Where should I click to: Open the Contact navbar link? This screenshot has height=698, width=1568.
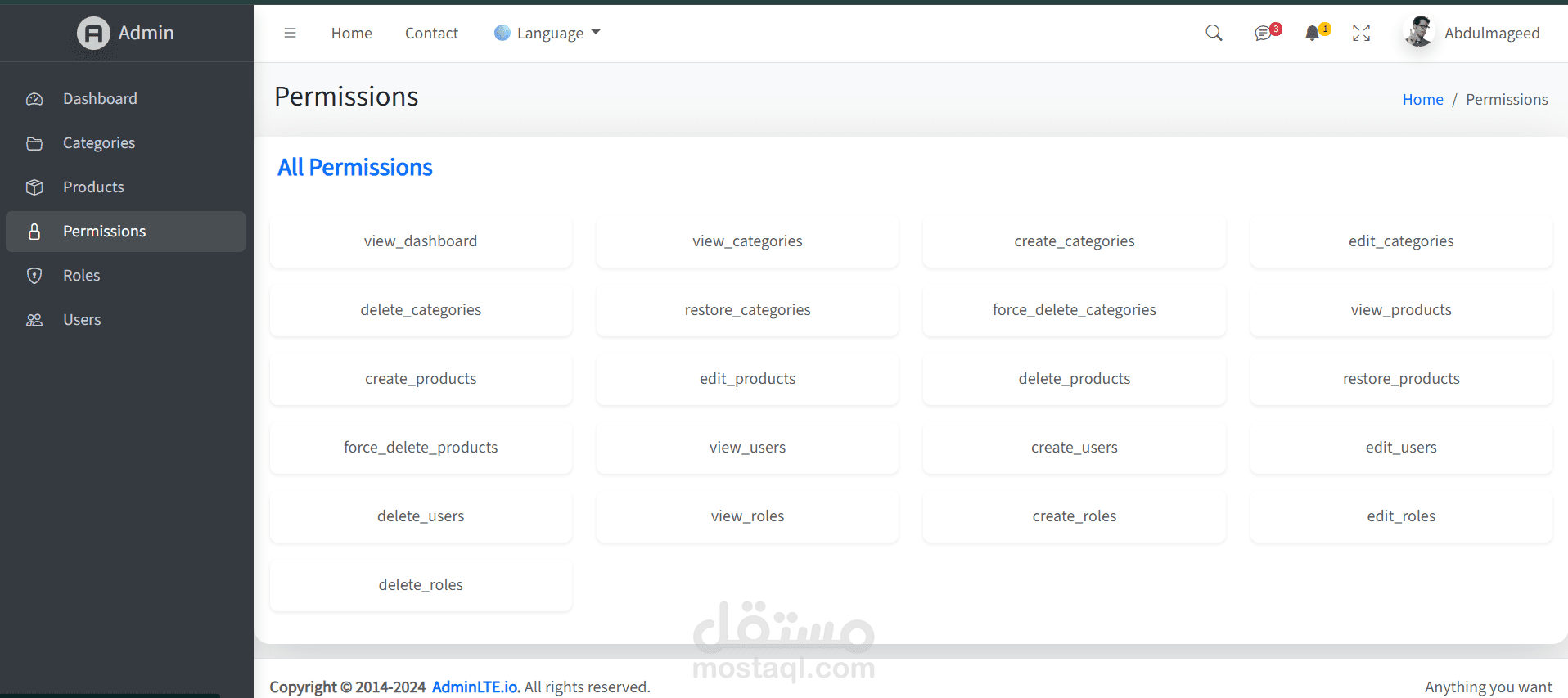click(x=431, y=33)
